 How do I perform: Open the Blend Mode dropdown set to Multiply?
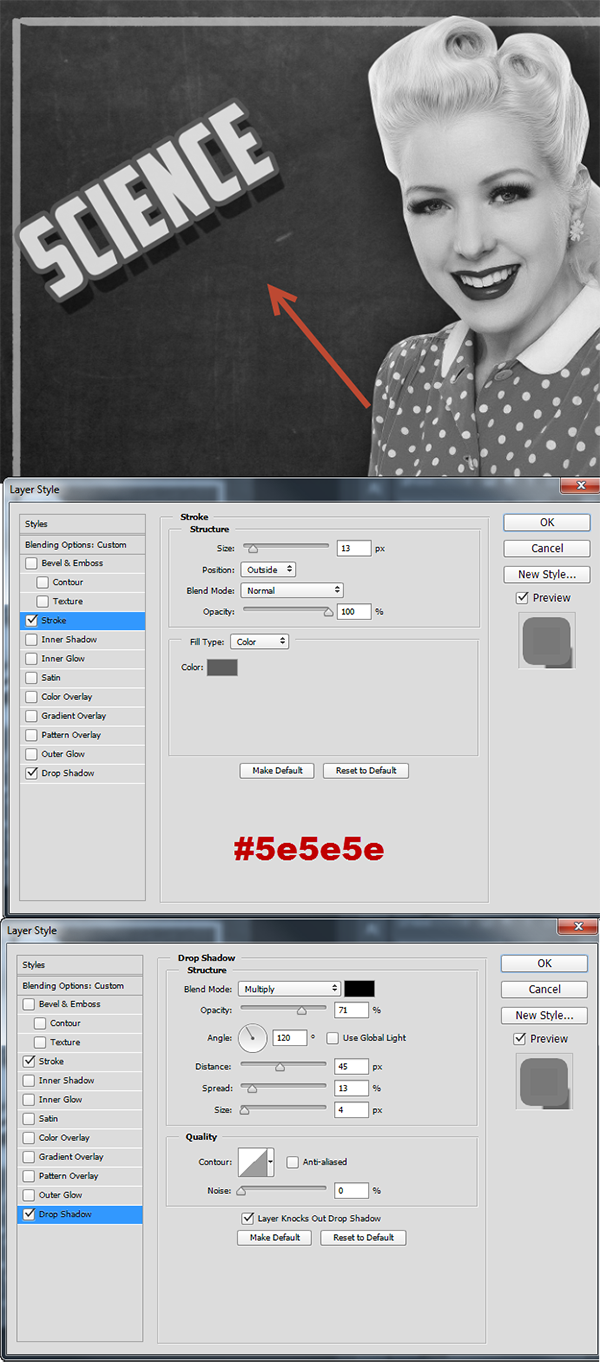(290, 989)
